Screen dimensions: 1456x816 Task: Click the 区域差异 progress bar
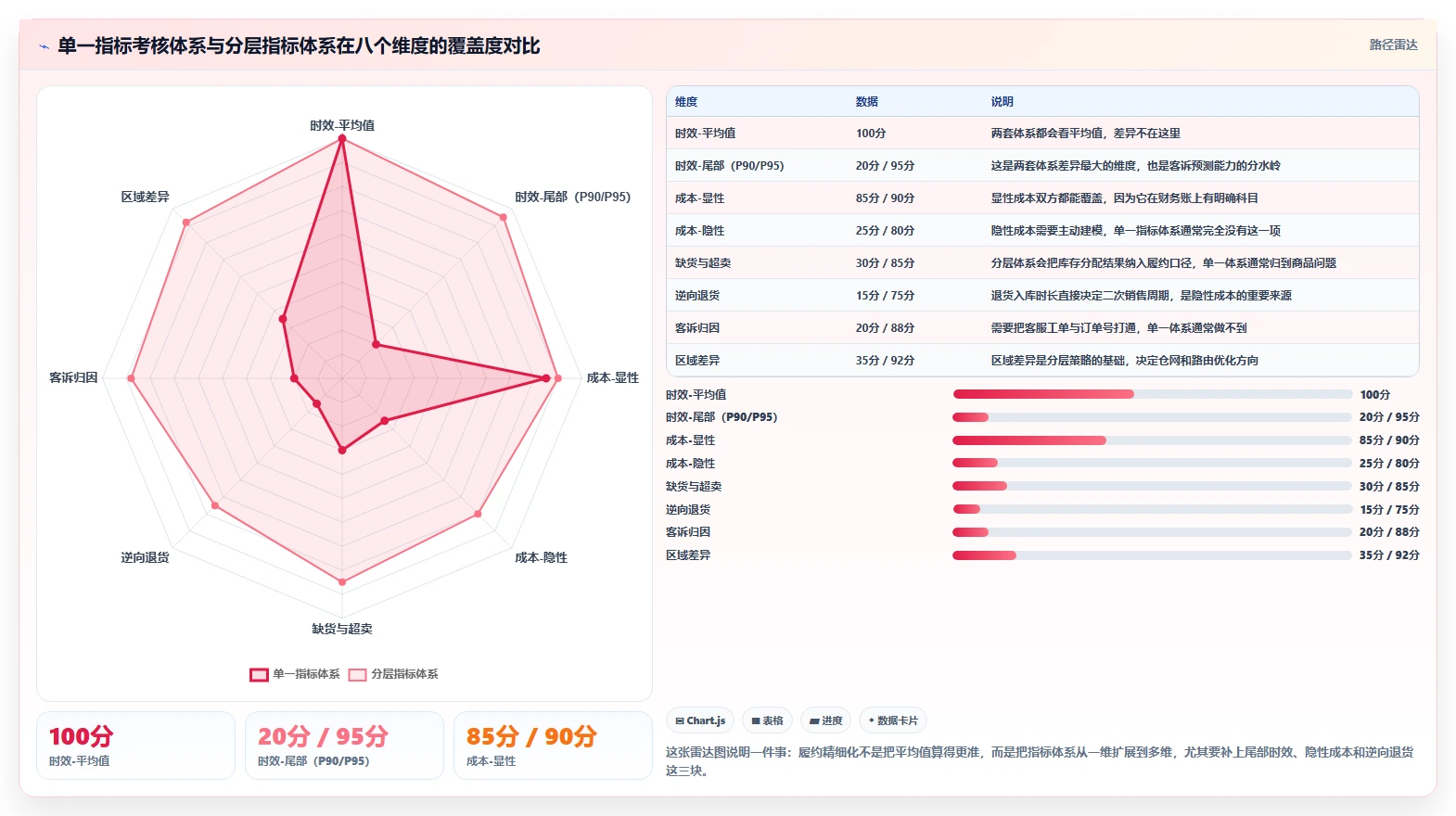tap(1152, 555)
